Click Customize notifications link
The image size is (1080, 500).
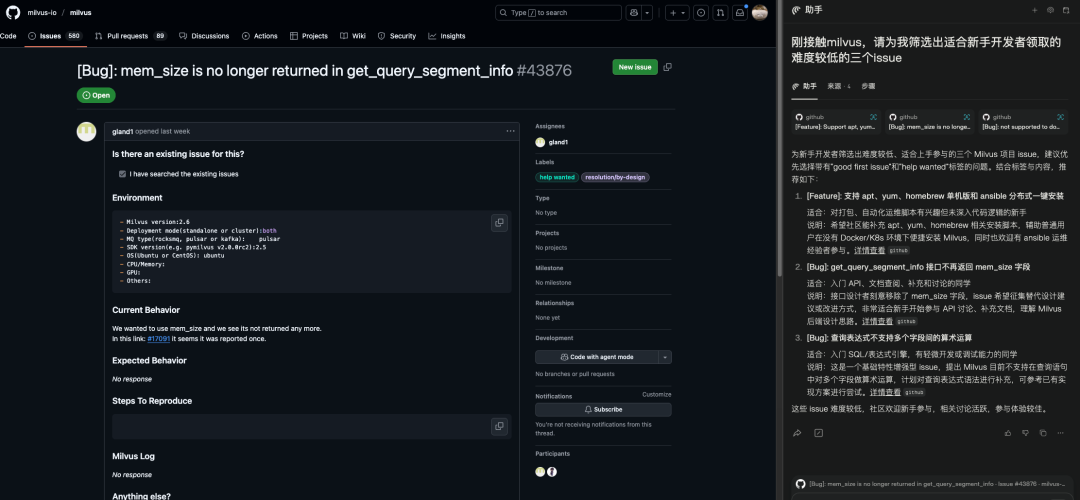[x=656, y=395]
